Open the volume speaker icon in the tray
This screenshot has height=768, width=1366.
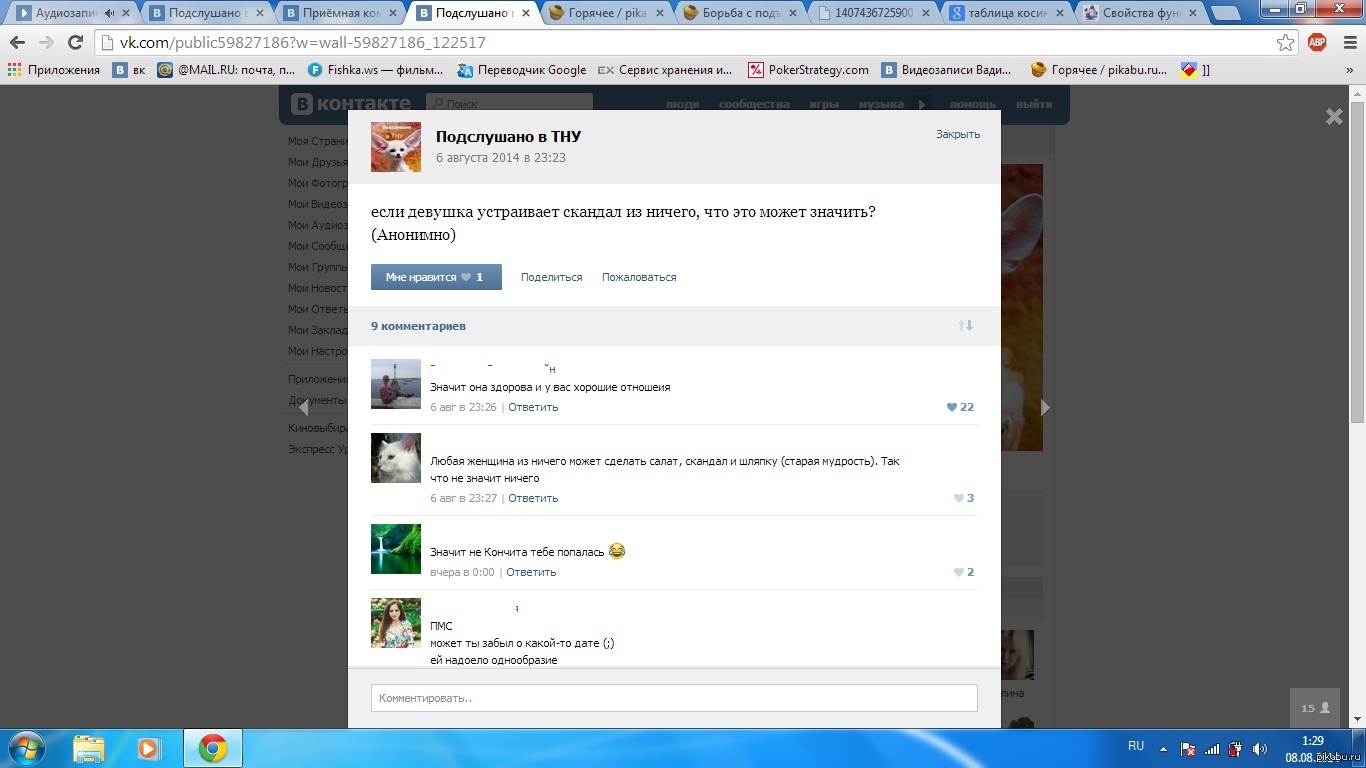coord(1260,748)
